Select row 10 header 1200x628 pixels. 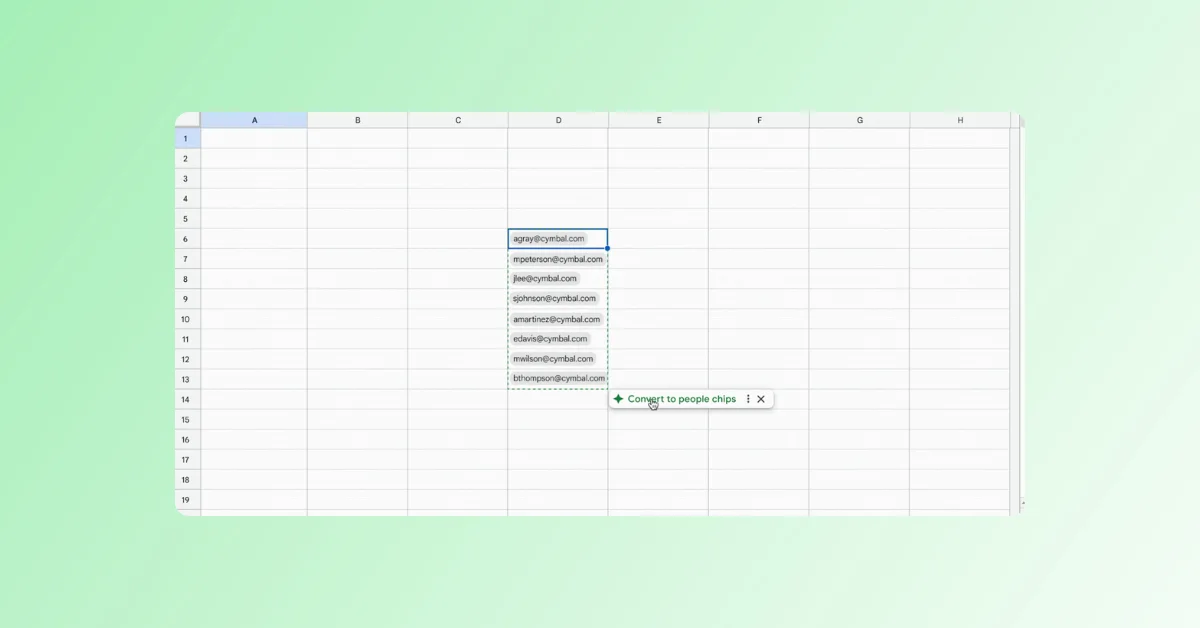click(188, 319)
